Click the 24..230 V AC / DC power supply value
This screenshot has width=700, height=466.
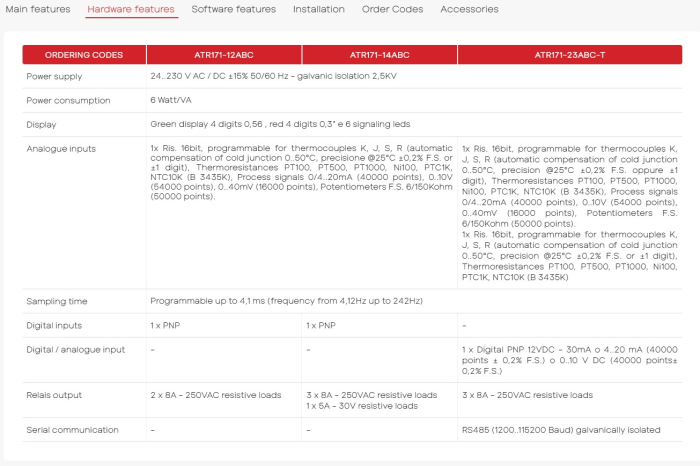[x=273, y=76]
